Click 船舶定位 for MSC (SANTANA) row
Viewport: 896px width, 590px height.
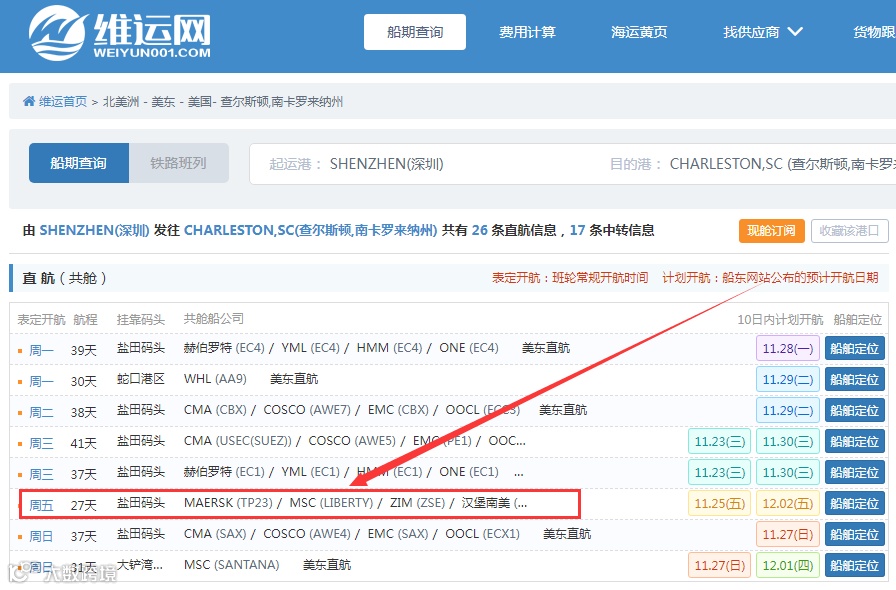point(855,565)
